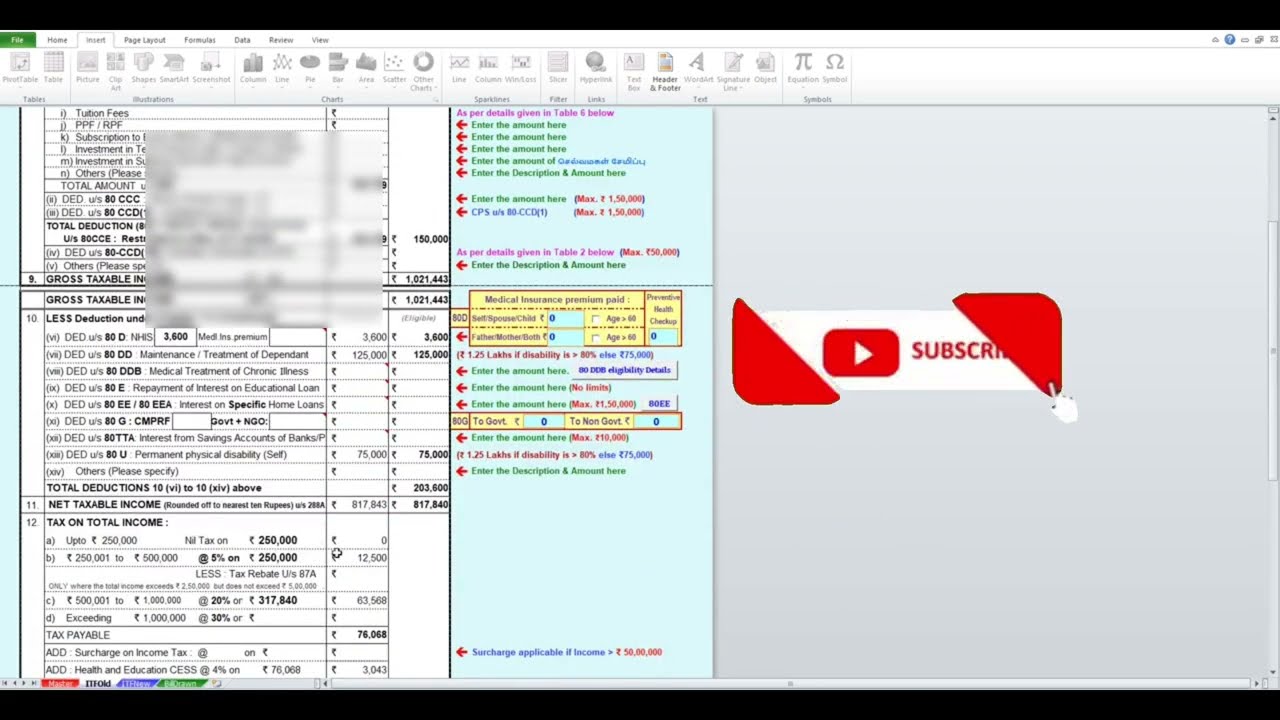Insert a Column sparkline

coord(488,68)
